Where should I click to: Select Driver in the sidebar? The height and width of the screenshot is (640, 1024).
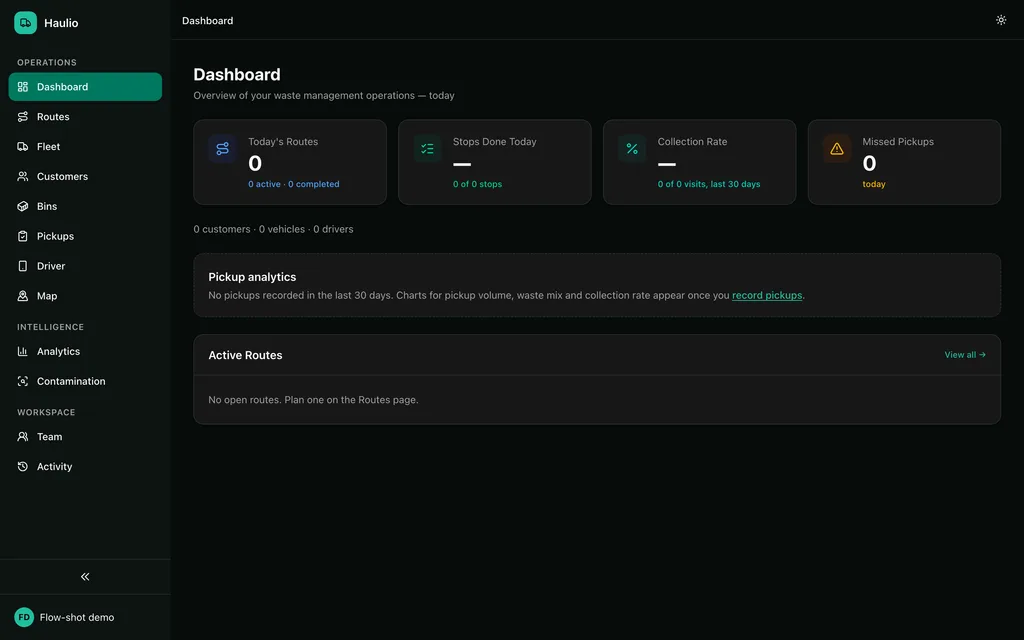[x=85, y=266]
